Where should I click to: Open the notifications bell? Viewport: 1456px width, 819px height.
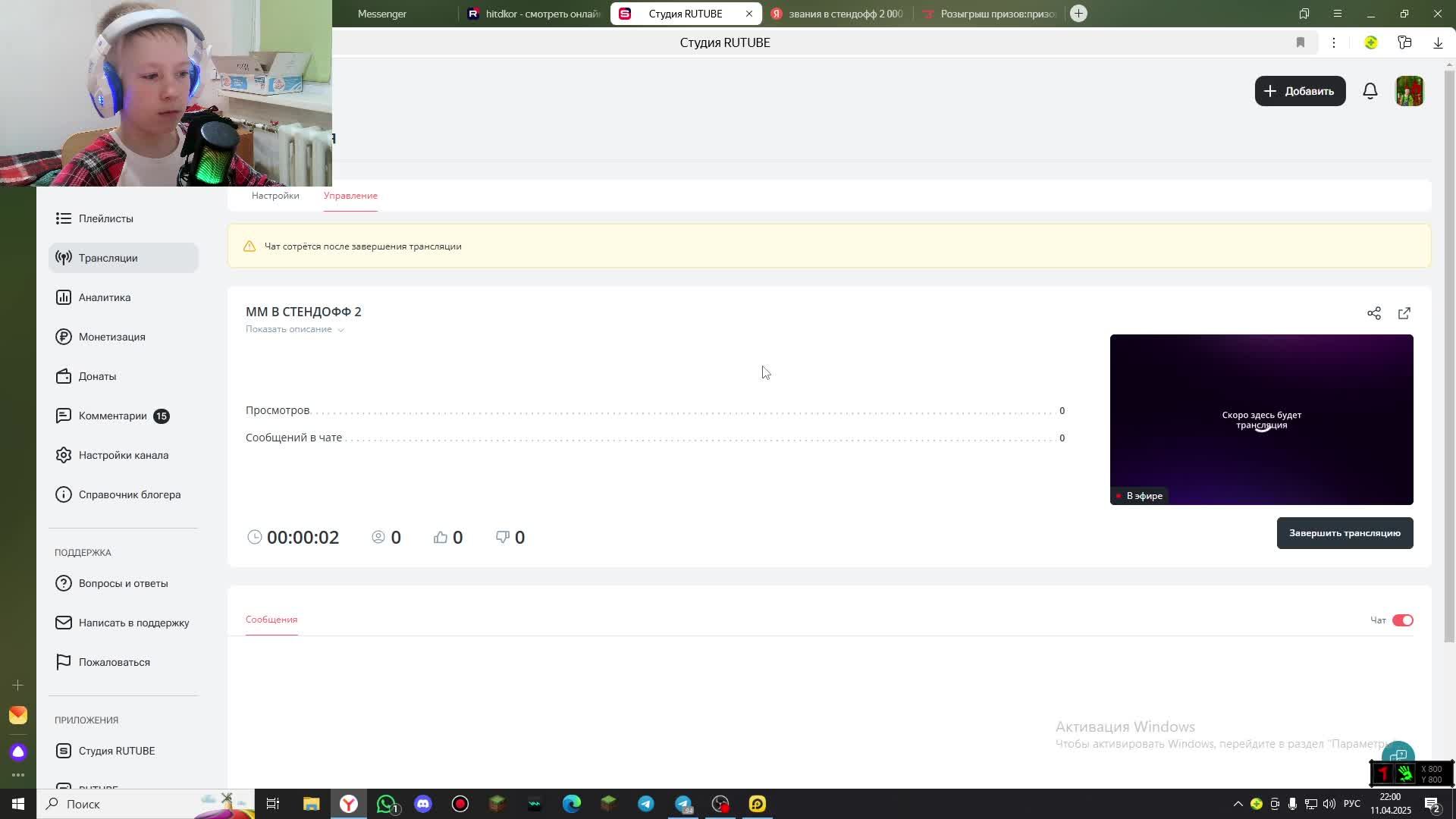coord(1370,91)
